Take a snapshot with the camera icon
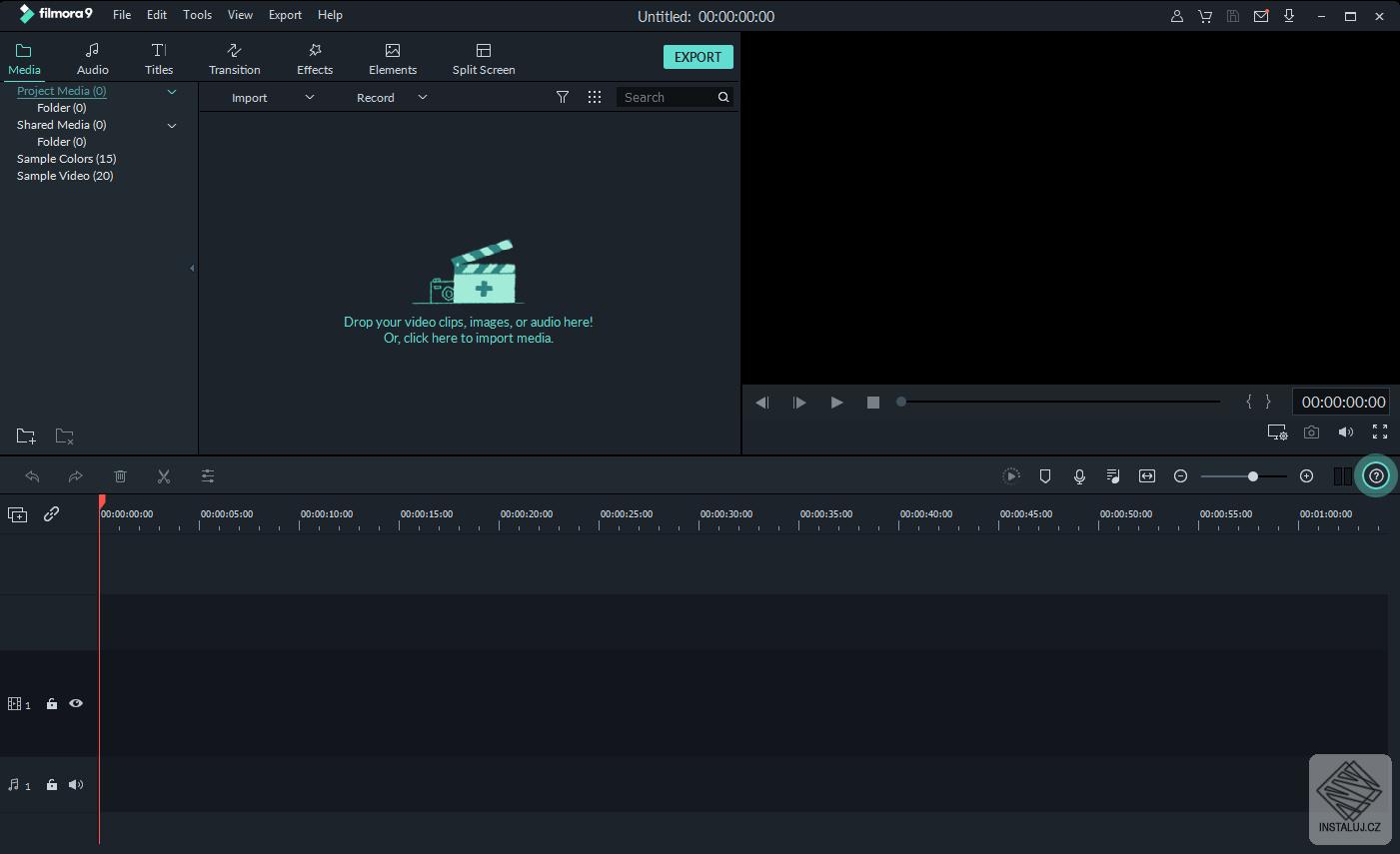1400x854 pixels. tap(1311, 432)
